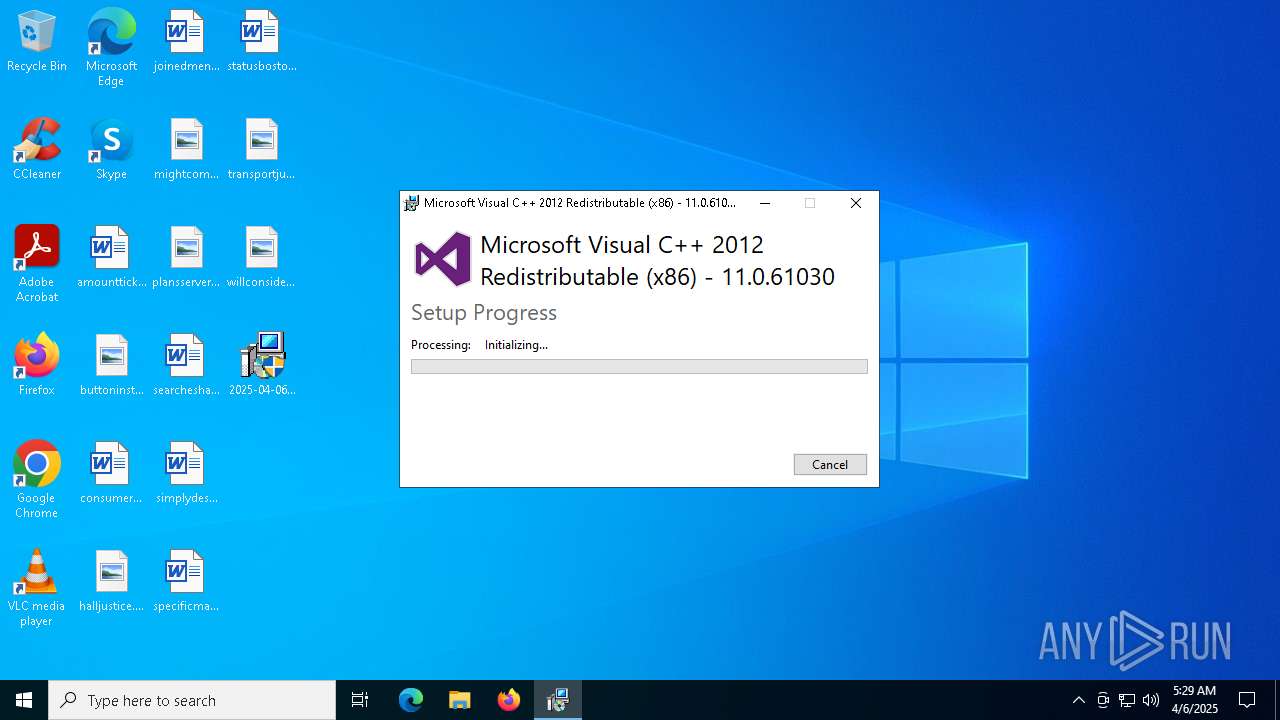1280x720 pixels.
Task: Select the 2025-04-06 installer file icon
Action: pyautogui.click(x=262, y=366)
